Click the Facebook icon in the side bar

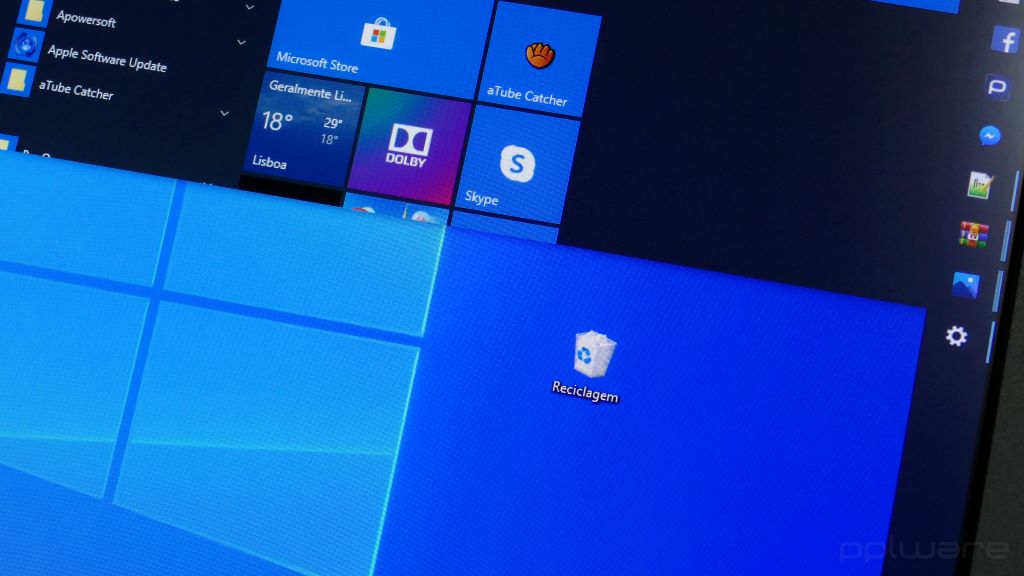click(x=1006, y=40)
